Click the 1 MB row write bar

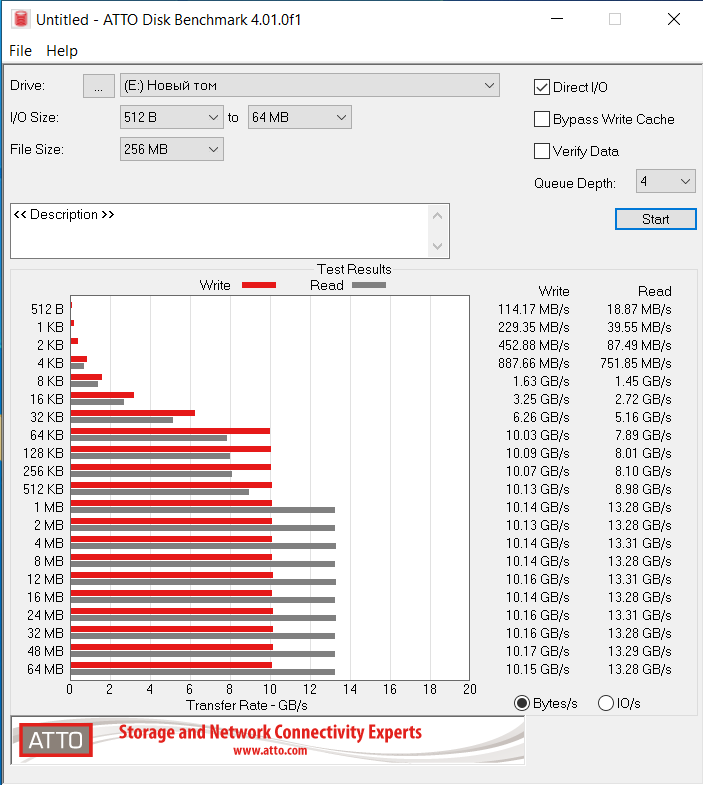tap(171, 503)
